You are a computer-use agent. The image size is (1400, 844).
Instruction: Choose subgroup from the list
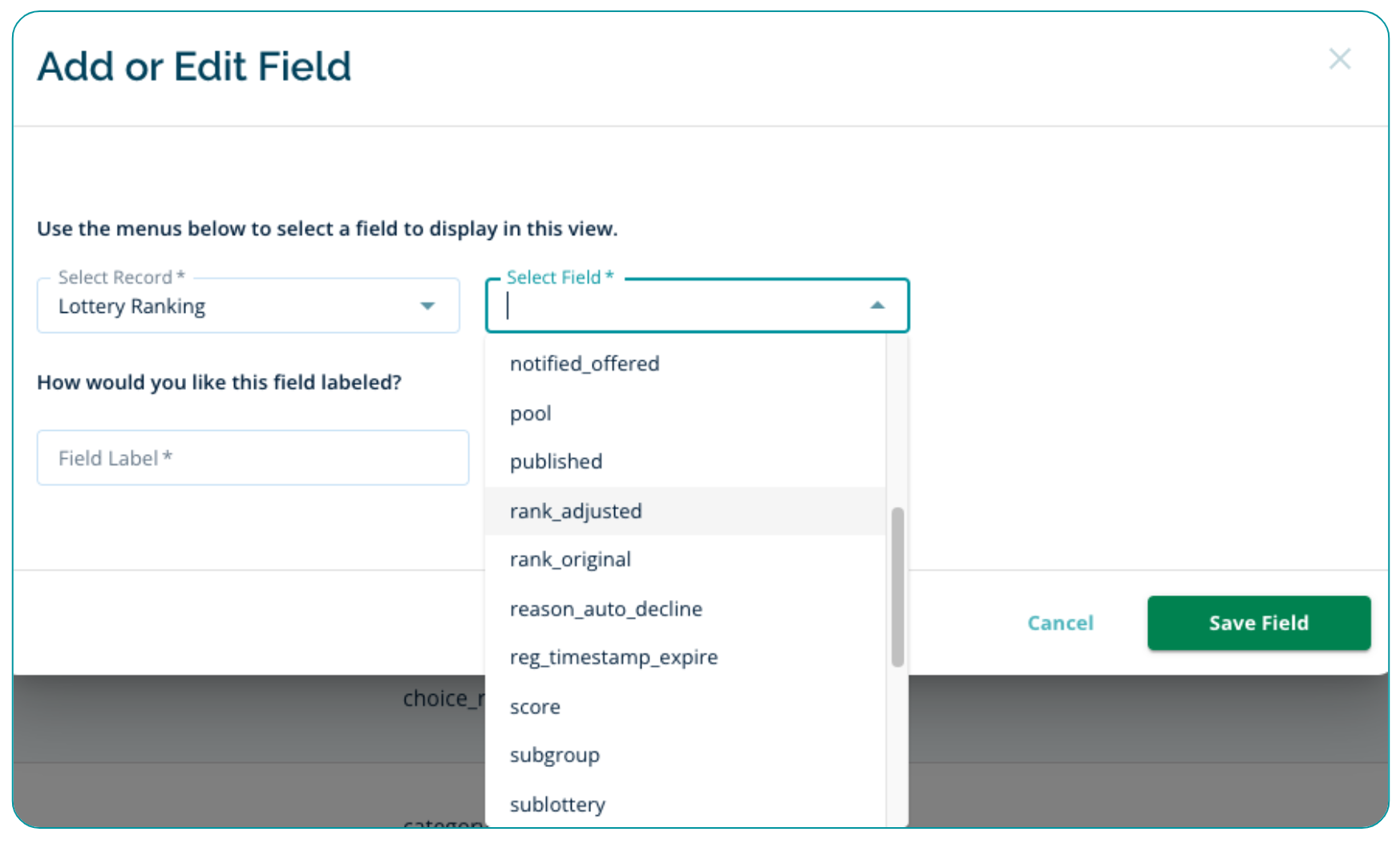click(x=554, y=755)
